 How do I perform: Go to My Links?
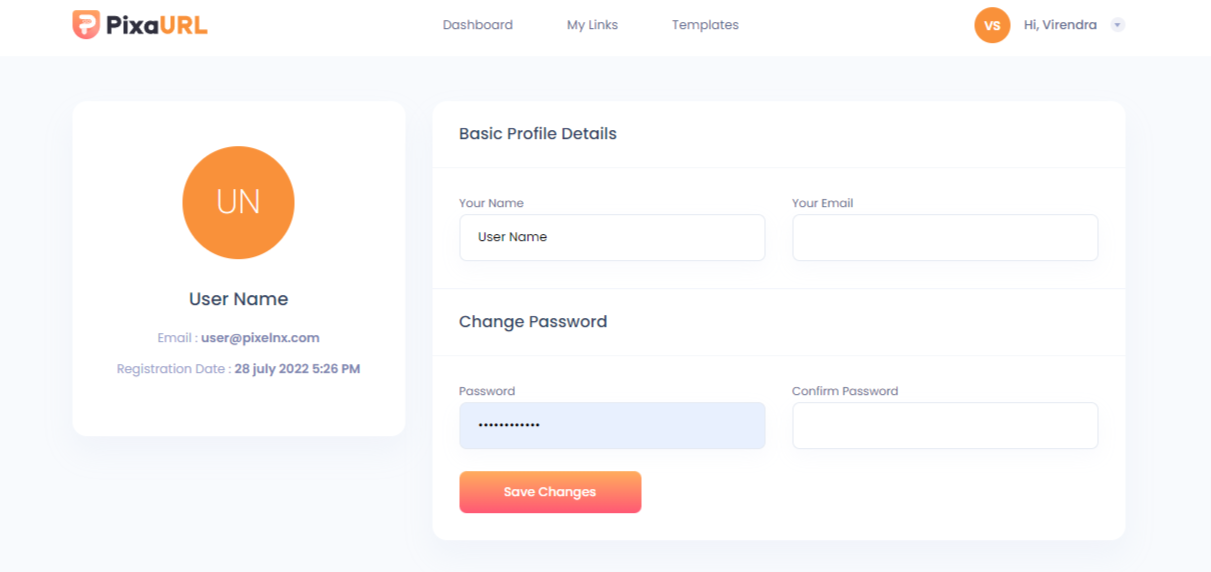coord(592,25)
